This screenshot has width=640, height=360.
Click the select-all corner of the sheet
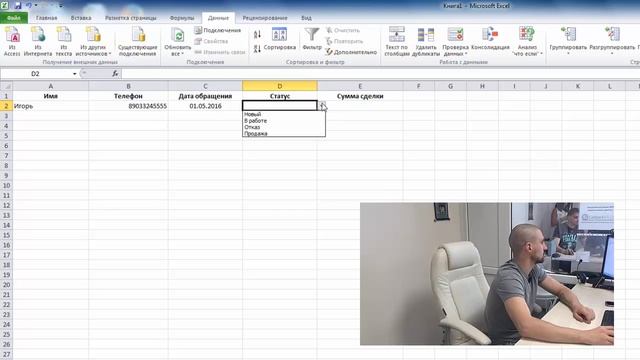6,86
